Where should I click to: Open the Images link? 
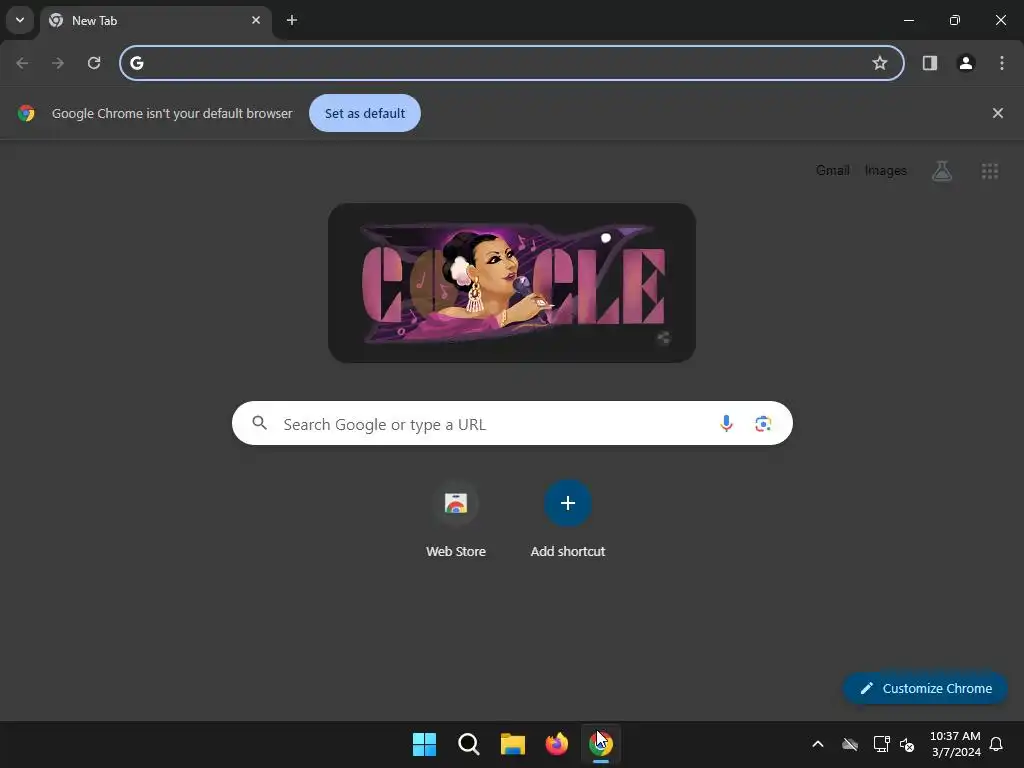tap(886, 170)
